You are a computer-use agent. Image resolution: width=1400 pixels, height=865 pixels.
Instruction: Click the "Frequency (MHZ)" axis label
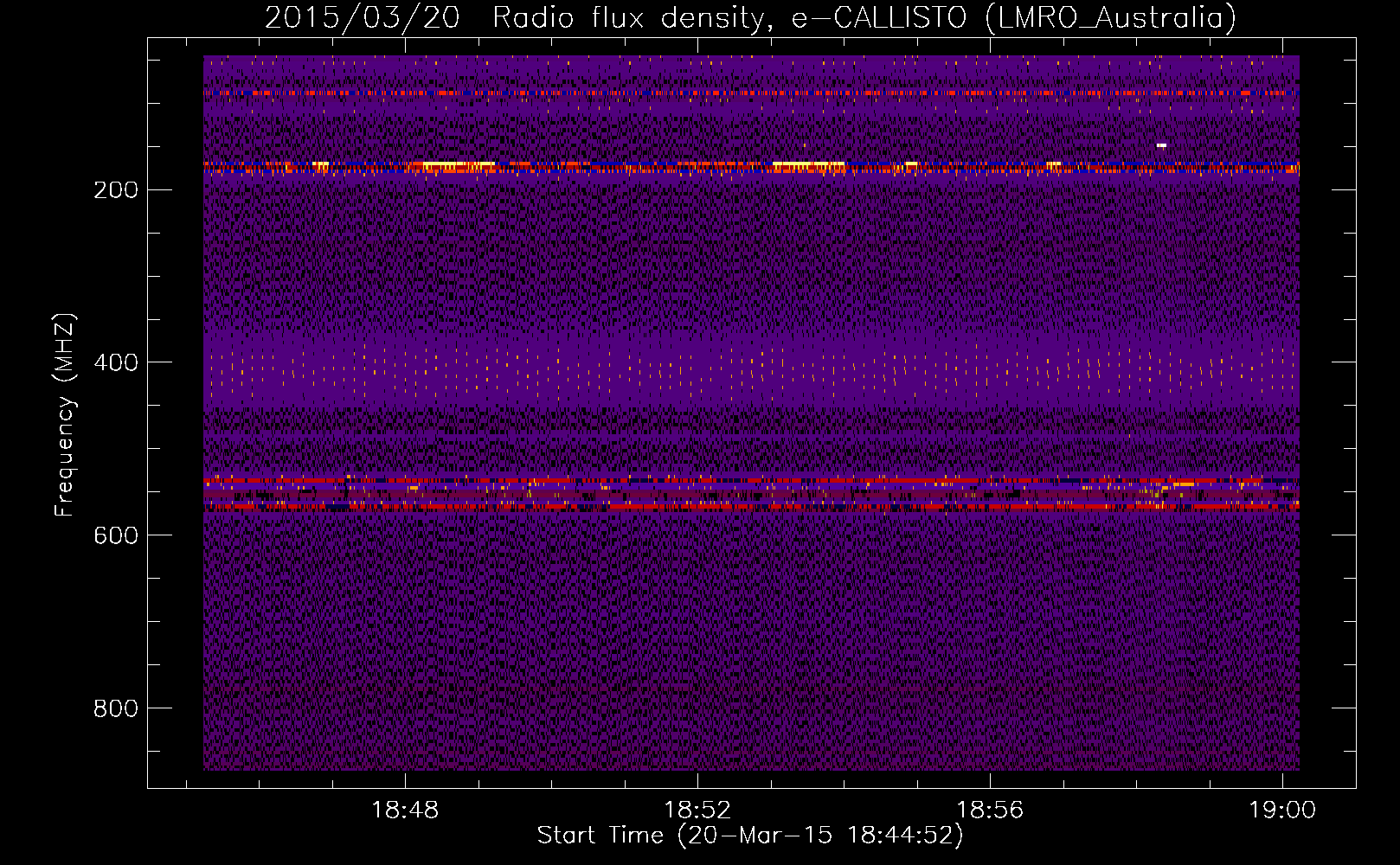(64, 415)
